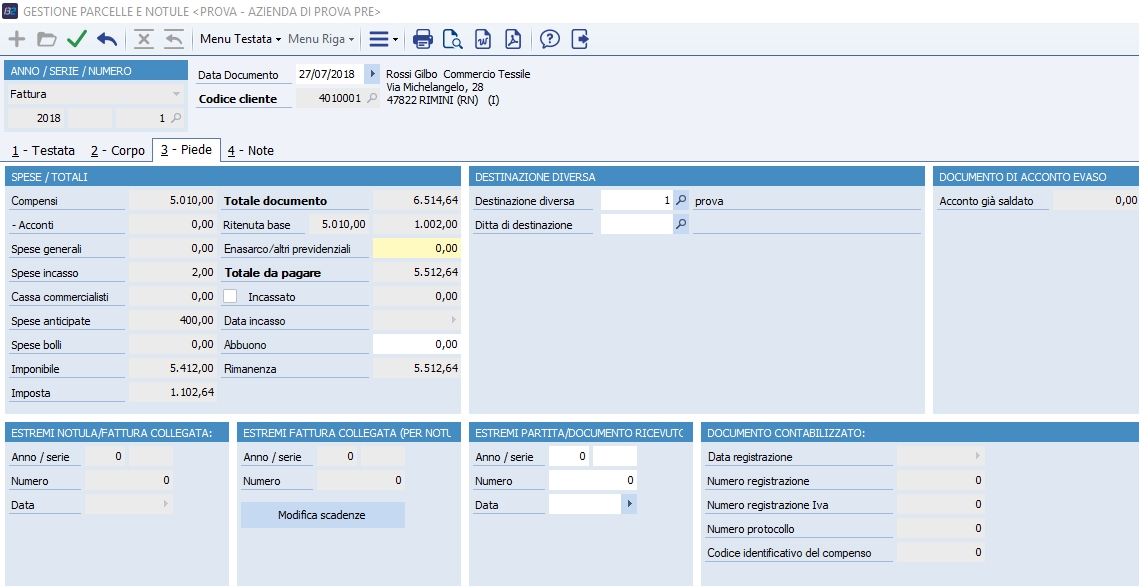Click the Enasarco/altri previdenziali yellow field
This screenshot has width=1139, height=586.
(x=417, y=248)
